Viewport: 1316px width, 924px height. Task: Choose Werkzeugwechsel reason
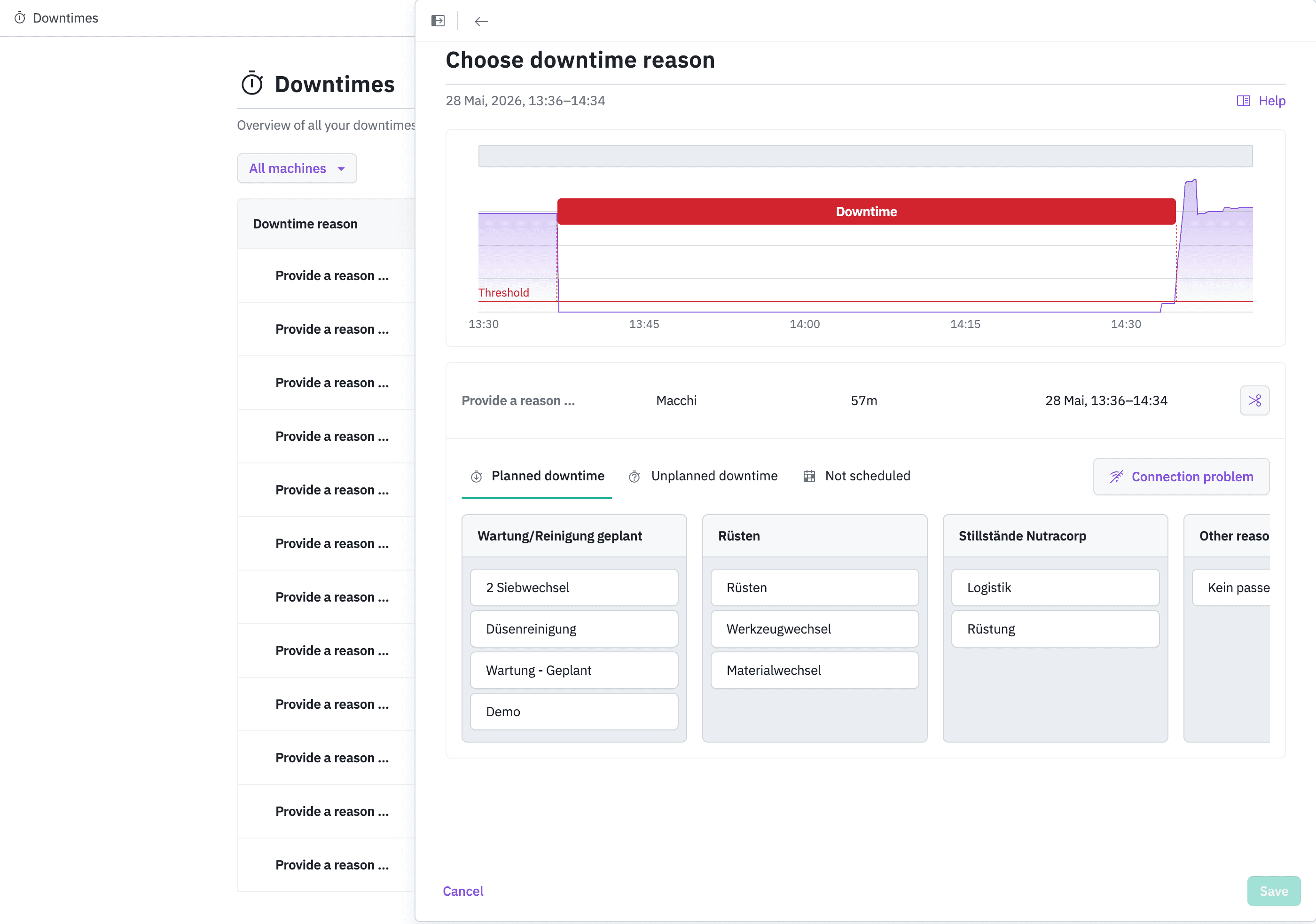click(x=815, y=629)
